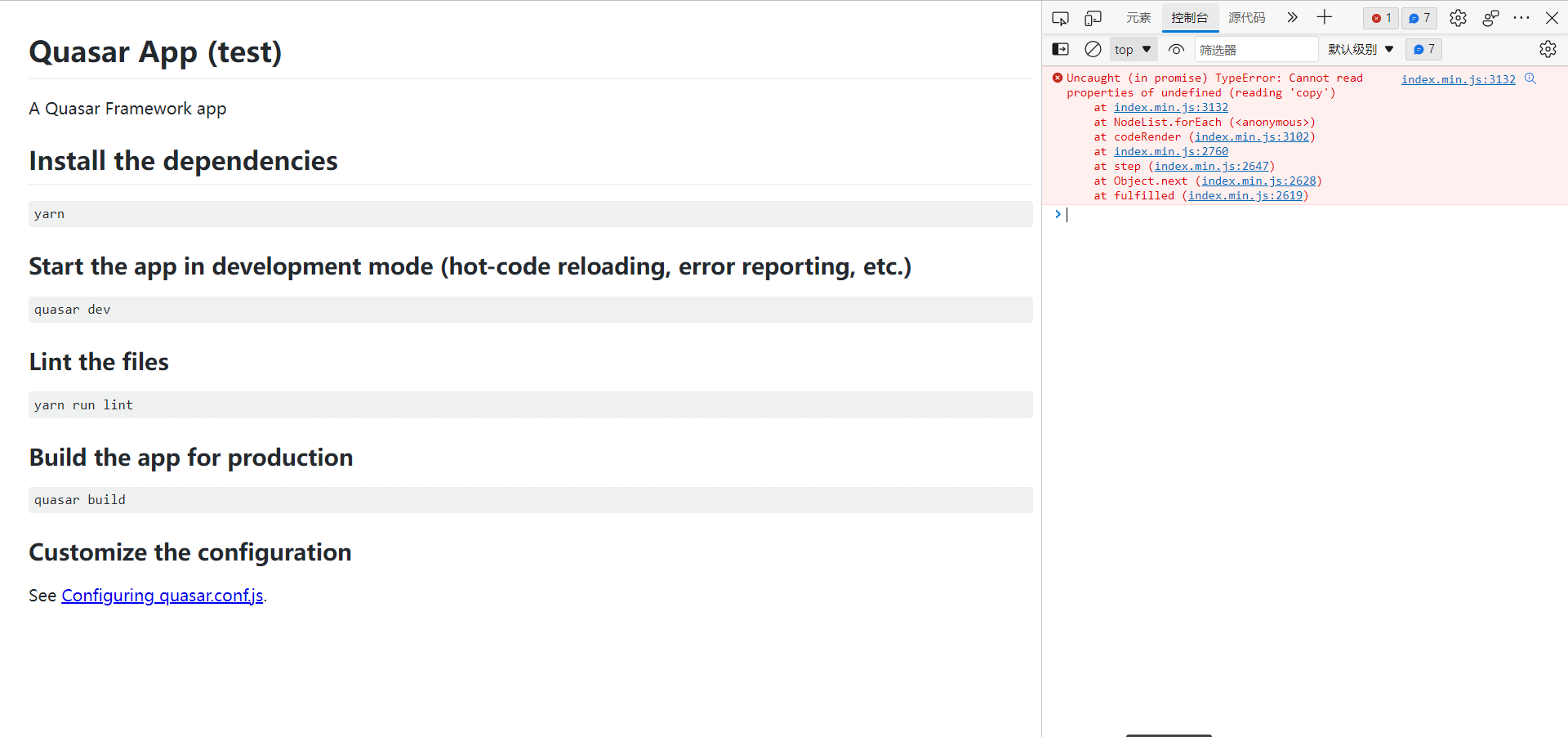This screenshot has width=1568, height=737.
Task: Clear the console output
Action: click(x=1093, y=49)
